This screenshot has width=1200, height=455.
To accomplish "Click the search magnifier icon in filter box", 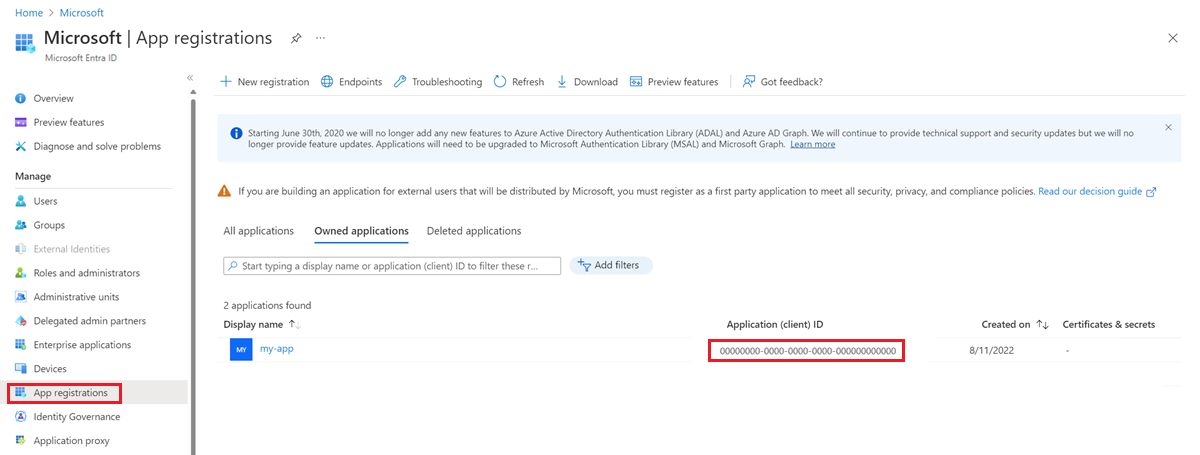I will tap(233, 266).
